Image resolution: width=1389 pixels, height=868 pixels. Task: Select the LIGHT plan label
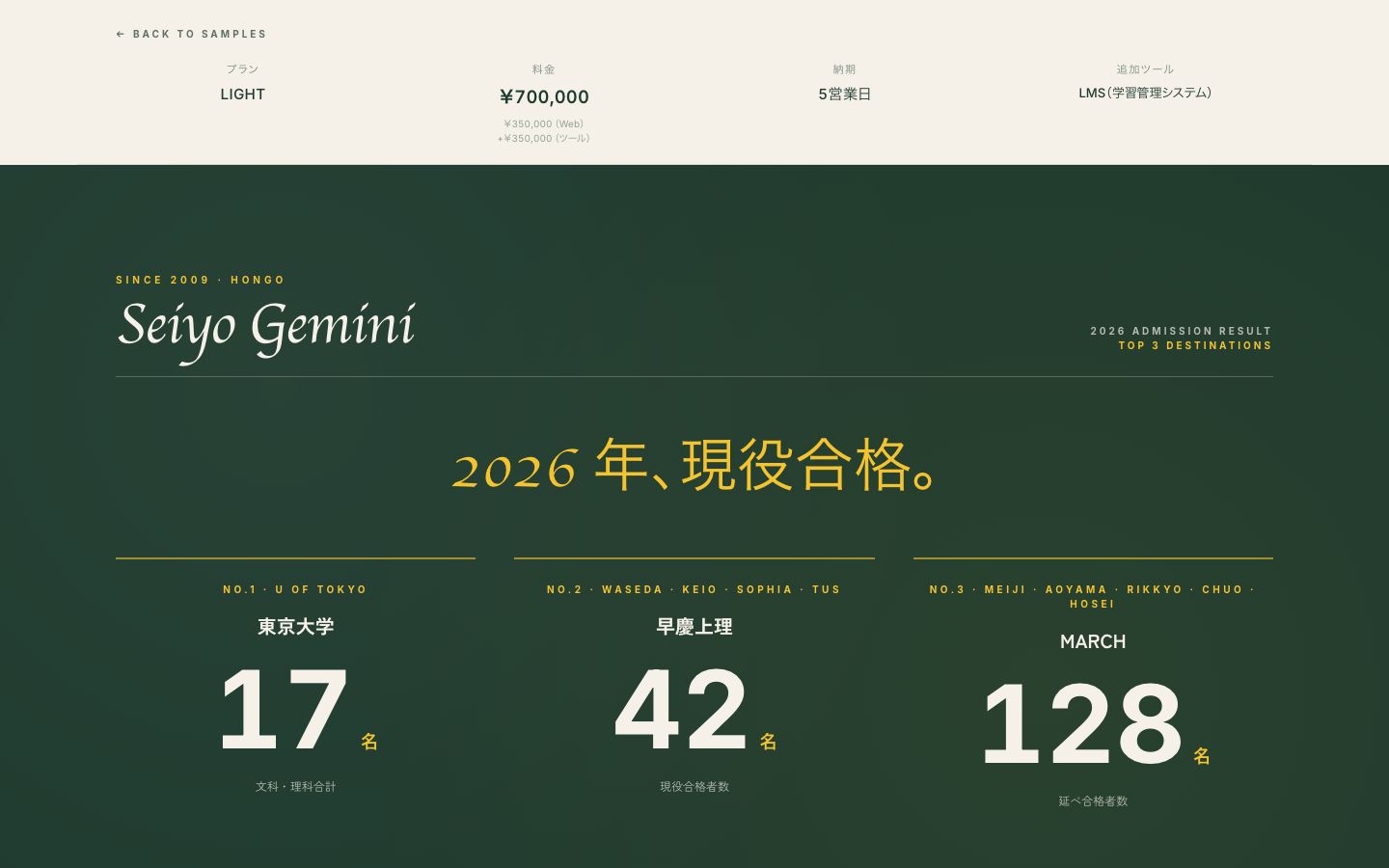pyautogui.click(x=242, y=94)
